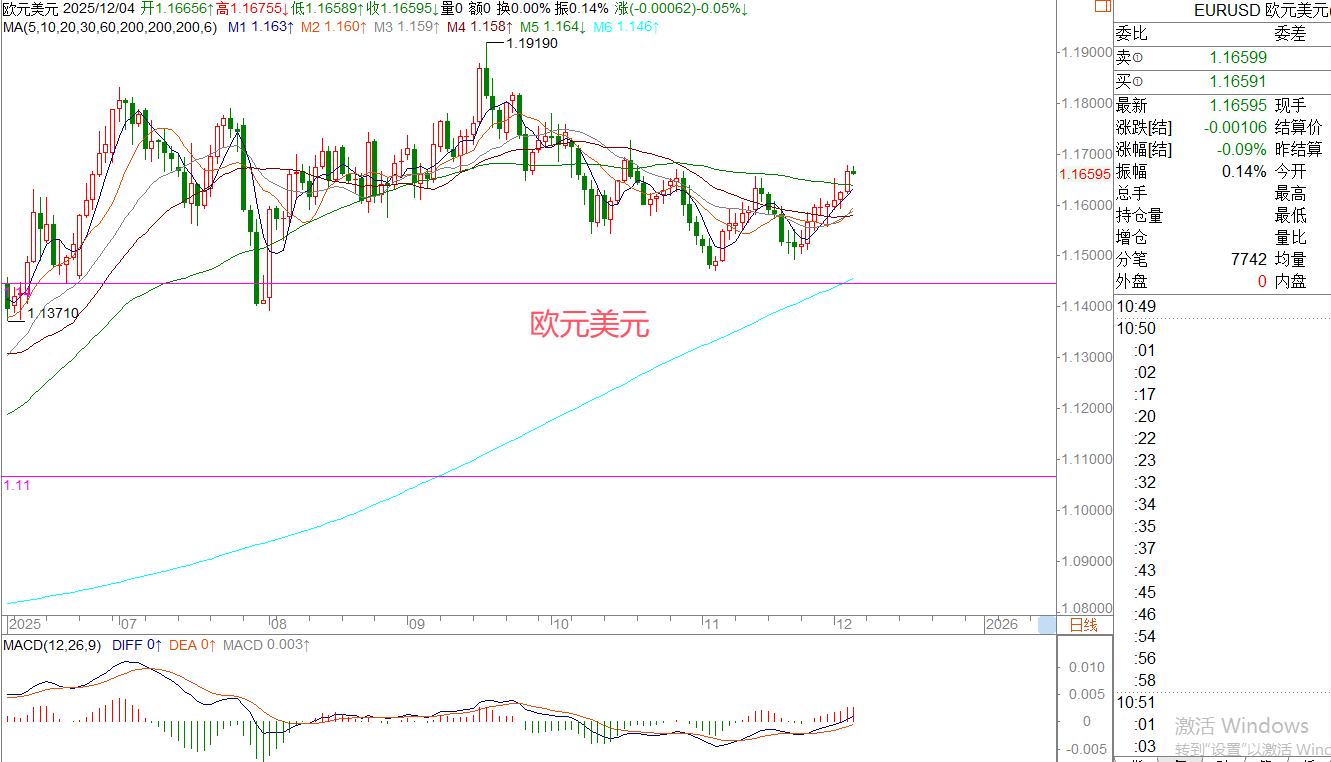
Task: Click the M6 1.146 moving average legend
Action: click(x=625, y=25)
